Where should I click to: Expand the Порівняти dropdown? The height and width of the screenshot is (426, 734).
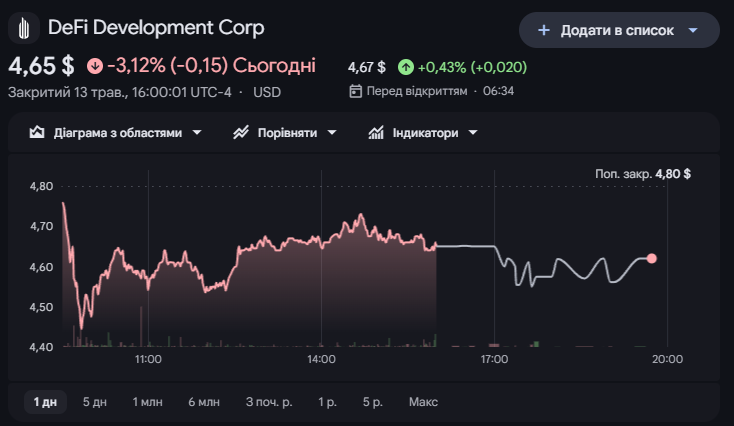click(x=332, y=133)
